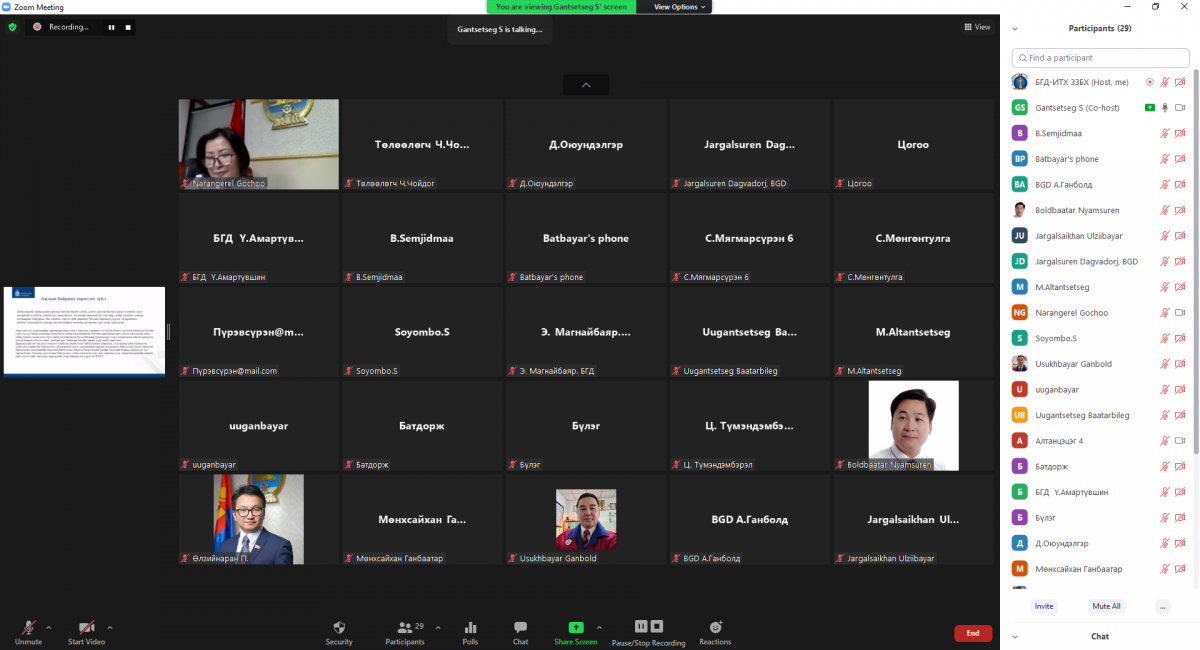This screenshot has height=650, width=1200.
Task: Toggle Start Video camera button
Action: pyautogui.click(x=86, y=628)
